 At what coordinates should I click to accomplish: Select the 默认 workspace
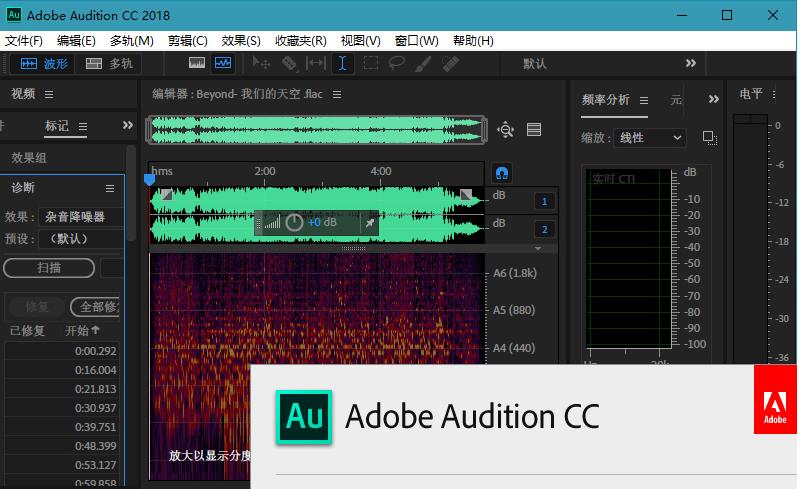tap(535, 63)
